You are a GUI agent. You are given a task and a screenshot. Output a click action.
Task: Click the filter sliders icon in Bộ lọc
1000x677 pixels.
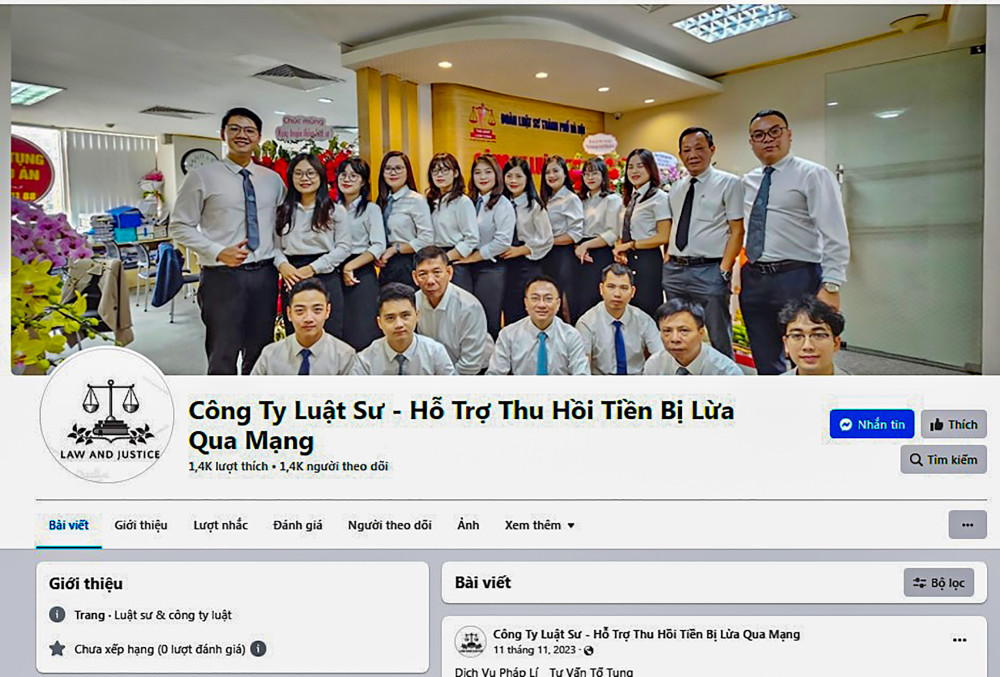(920, 583)
